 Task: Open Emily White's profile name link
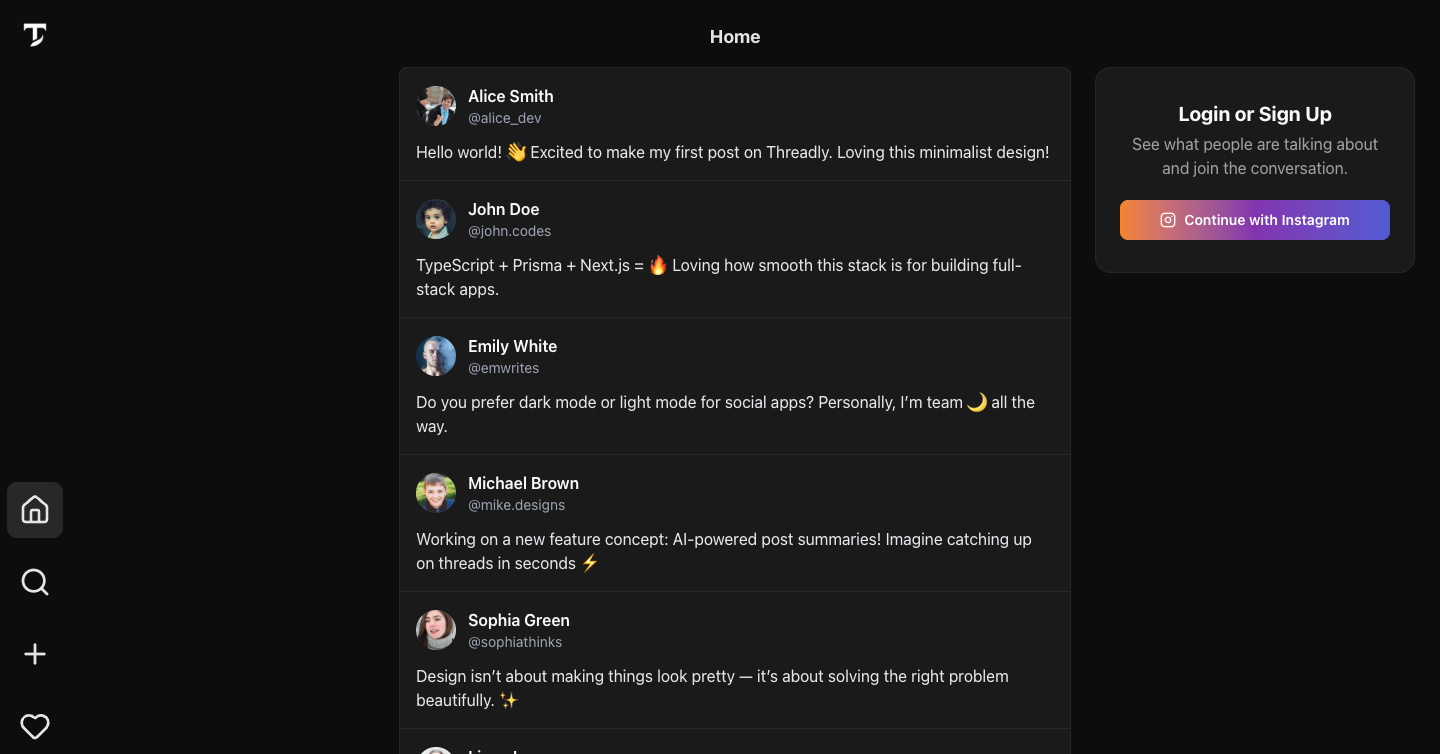point(512,346)
